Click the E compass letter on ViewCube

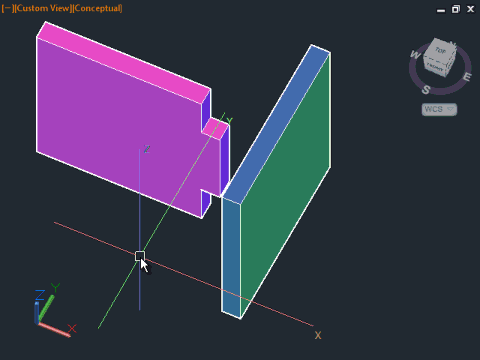pos(467,77)
